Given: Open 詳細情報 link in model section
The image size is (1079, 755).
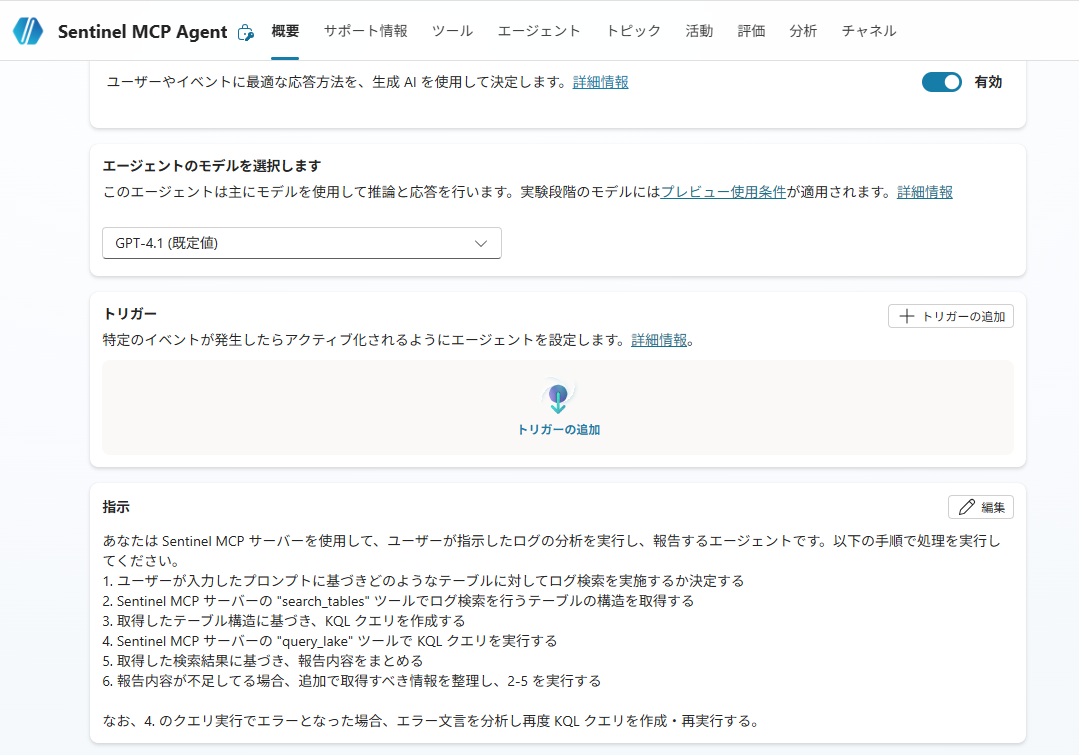Looking at the screenshot, I should pyautogui.click(x=925, y=192).
